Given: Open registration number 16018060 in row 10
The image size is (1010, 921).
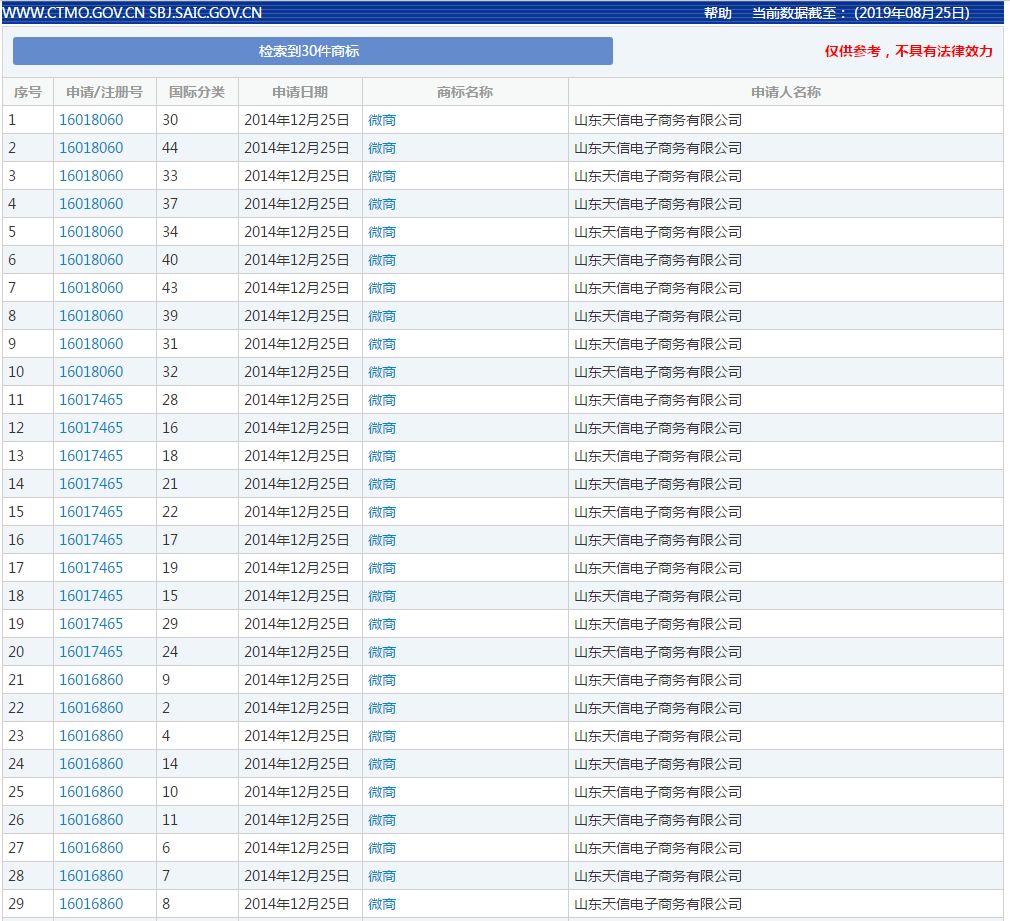Looking at the screenshot, I should click(x=91, y=372).
